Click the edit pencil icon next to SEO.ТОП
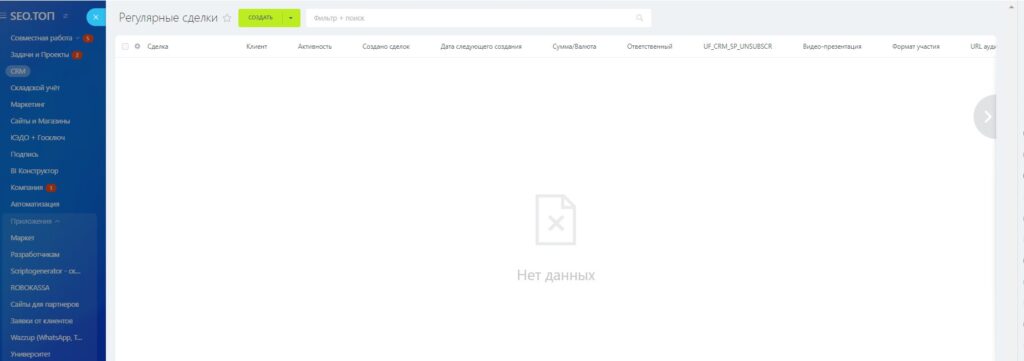Viewport: 1024px width, 361px height. point(65,16)
